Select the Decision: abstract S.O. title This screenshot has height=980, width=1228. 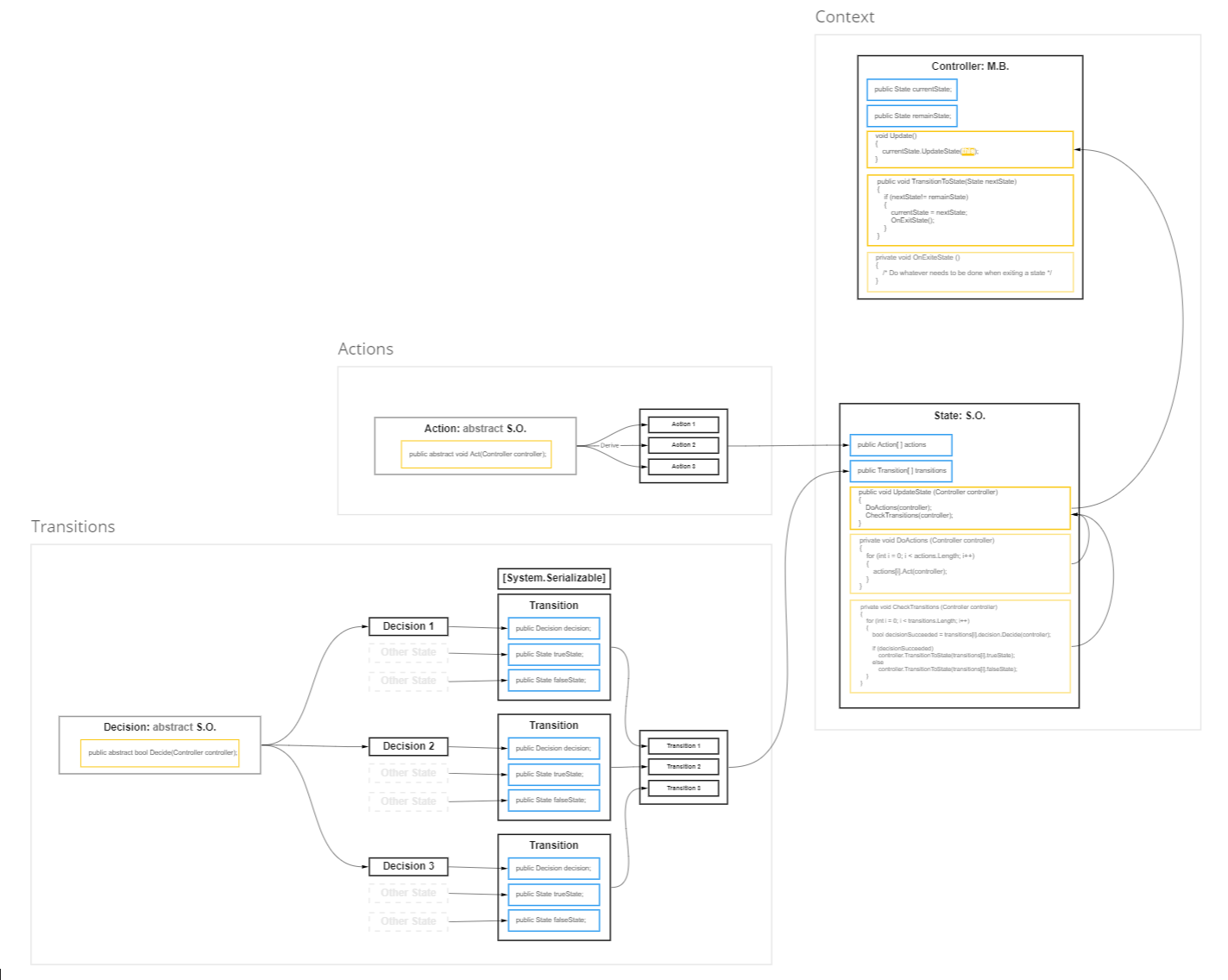tap(160, 727)
